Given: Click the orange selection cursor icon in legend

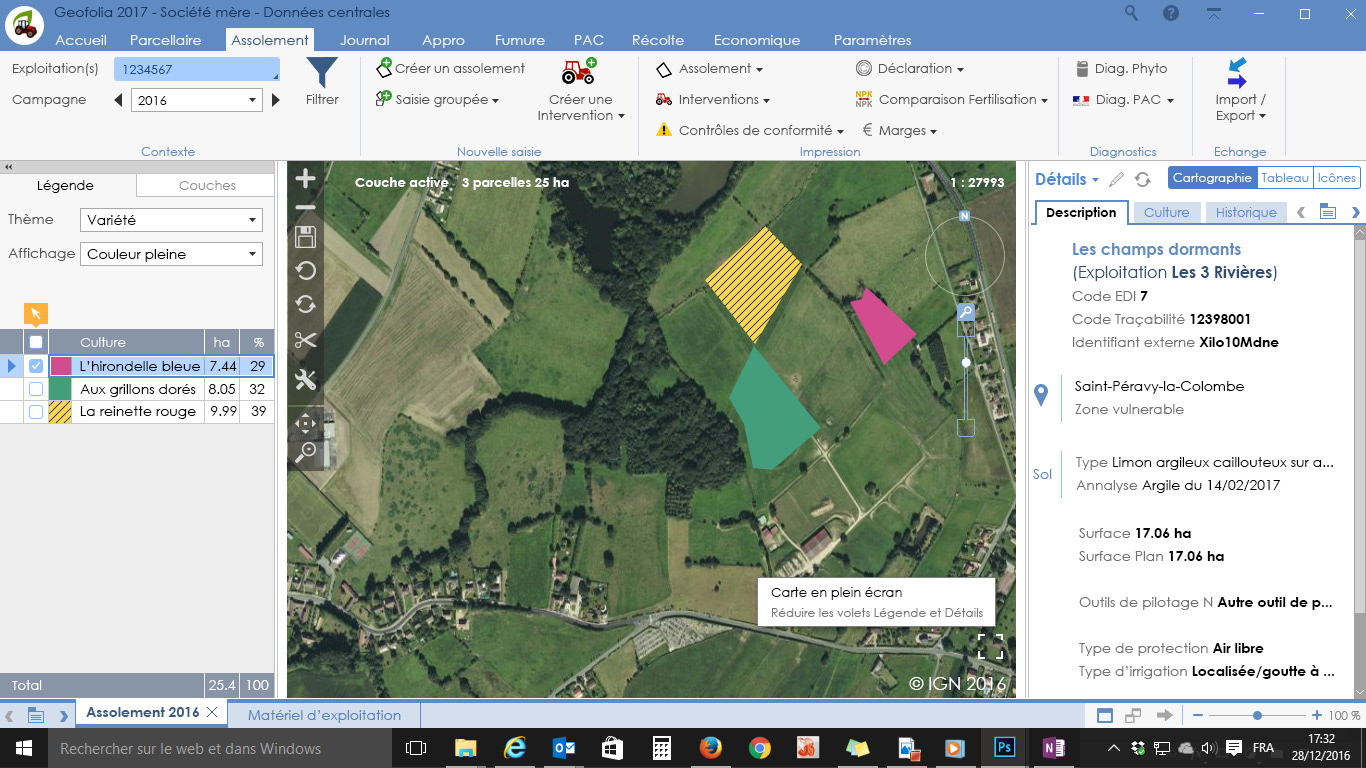Looking at the screenshot, I should click(35, 314).
